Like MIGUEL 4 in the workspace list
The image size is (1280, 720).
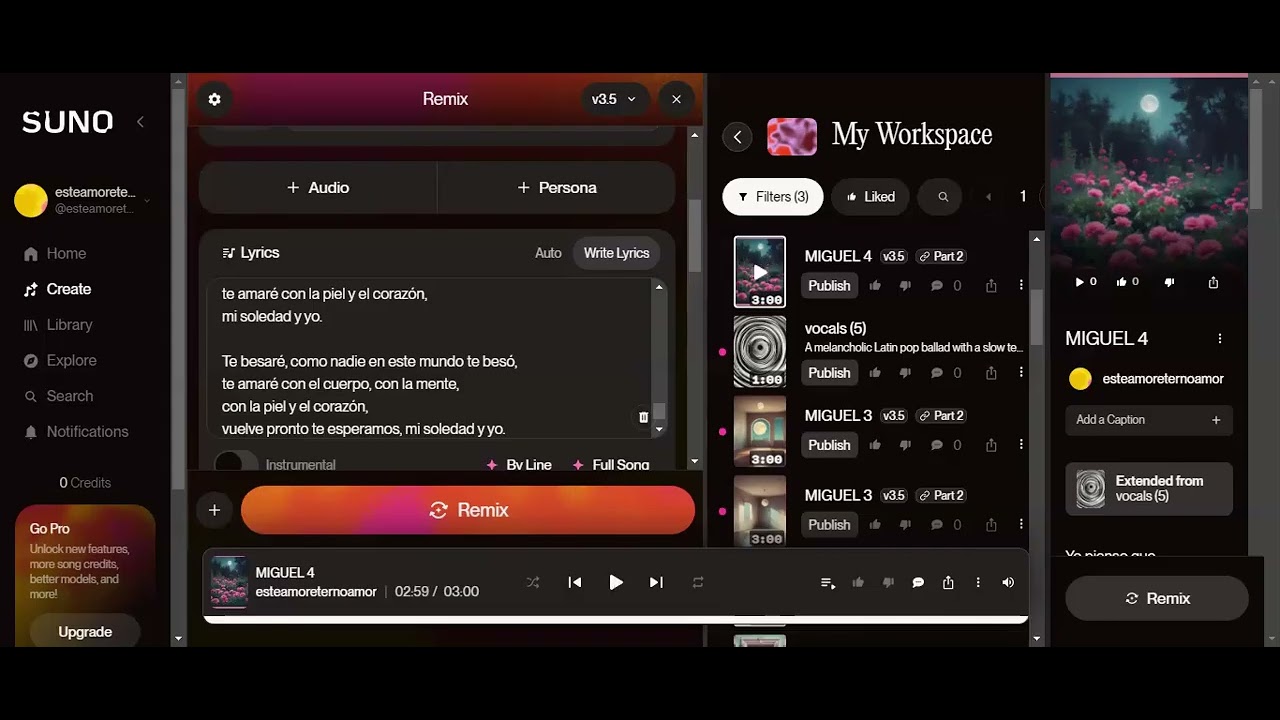pos(875,286)
